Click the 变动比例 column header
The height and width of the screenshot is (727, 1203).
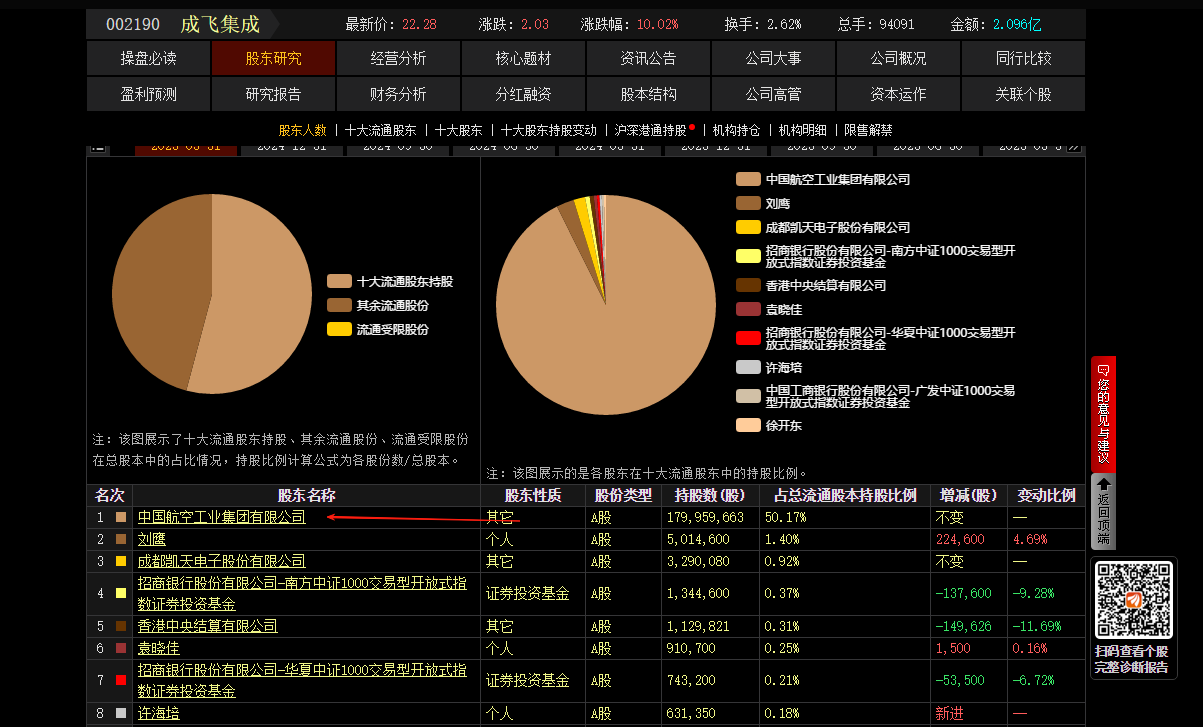pyautogui.click(x=1046, y=495)
